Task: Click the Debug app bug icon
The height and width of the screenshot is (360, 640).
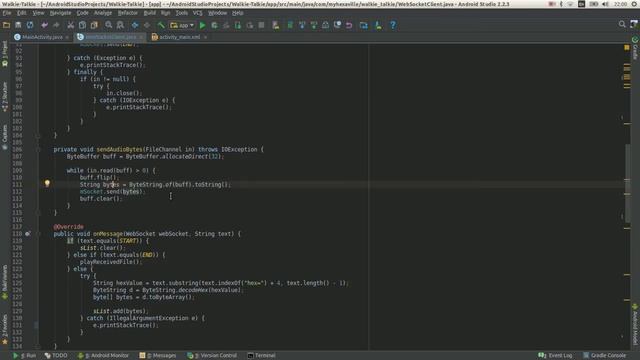Action: coord(214,25)
